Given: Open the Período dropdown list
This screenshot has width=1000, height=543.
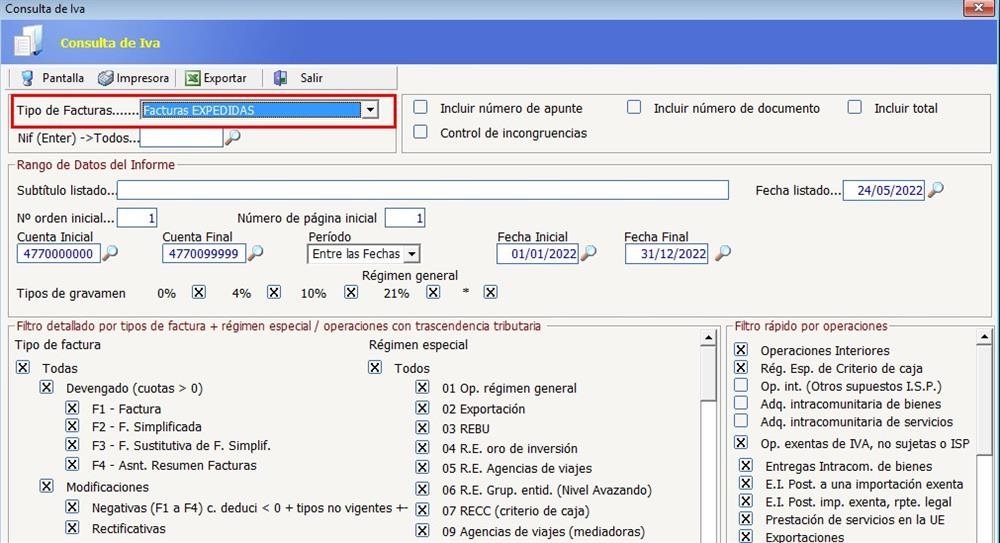Looking at the screenshot, I should 411,255.
